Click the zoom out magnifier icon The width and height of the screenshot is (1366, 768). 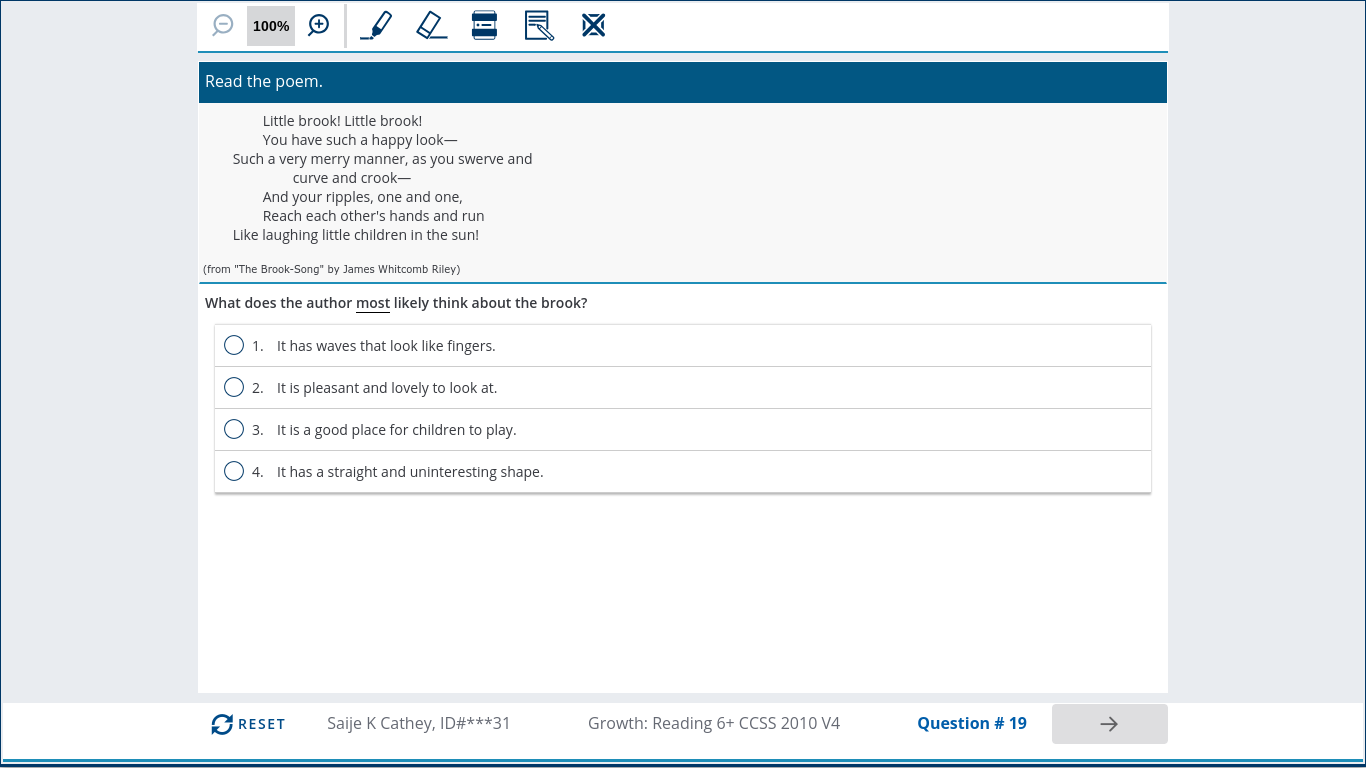pos(223,26)
